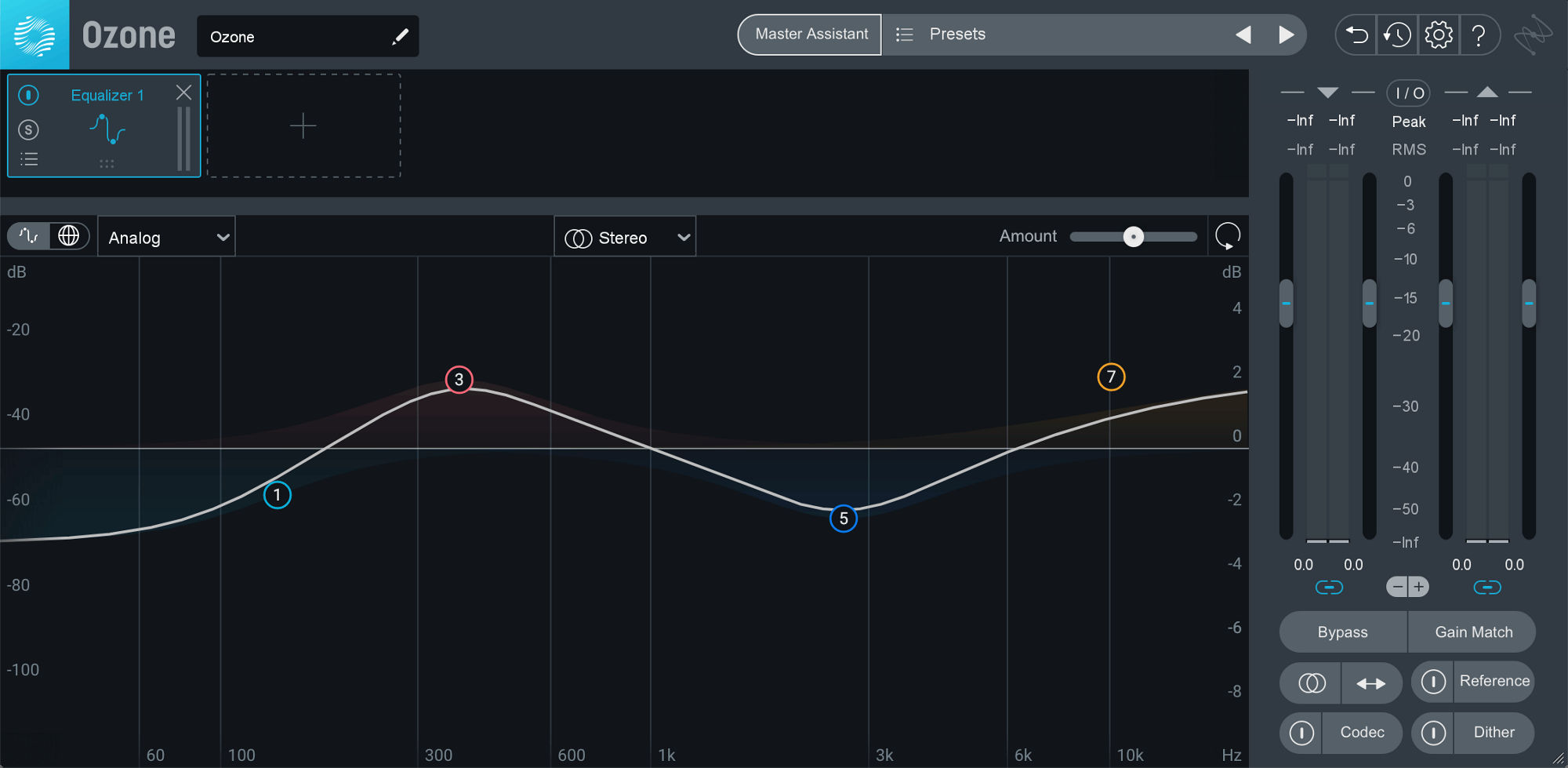
Task: Open the Presets menu
Action: (x=957, y=35)
